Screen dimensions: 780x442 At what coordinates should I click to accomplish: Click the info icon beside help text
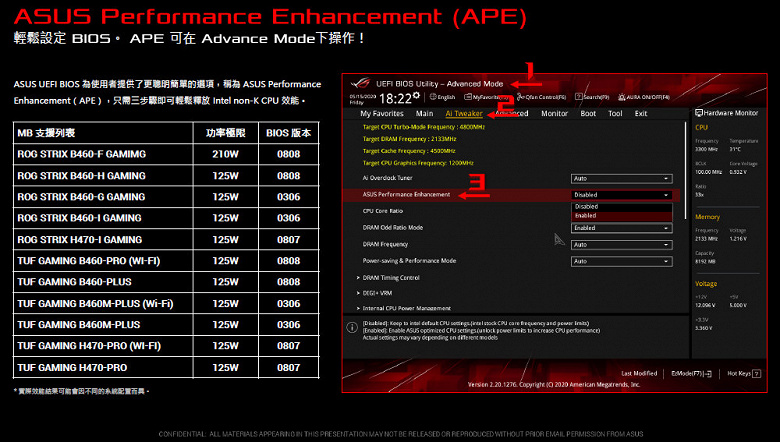(352, 327)
